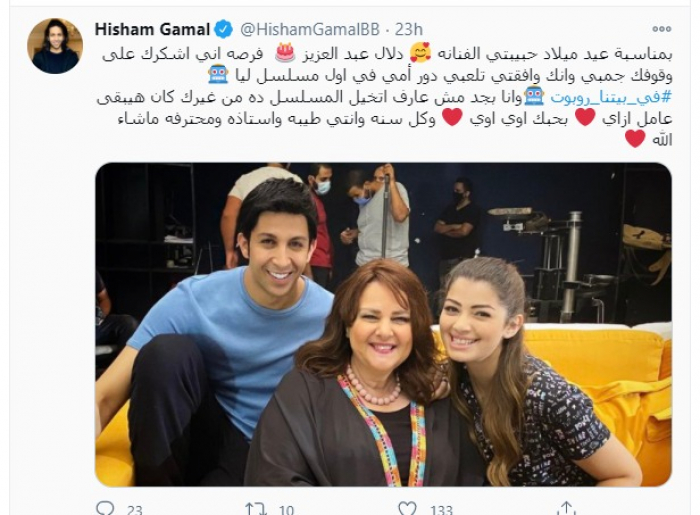Open the tweet's three-dot more options menu
Screen dimensions: 700x515
662,29
